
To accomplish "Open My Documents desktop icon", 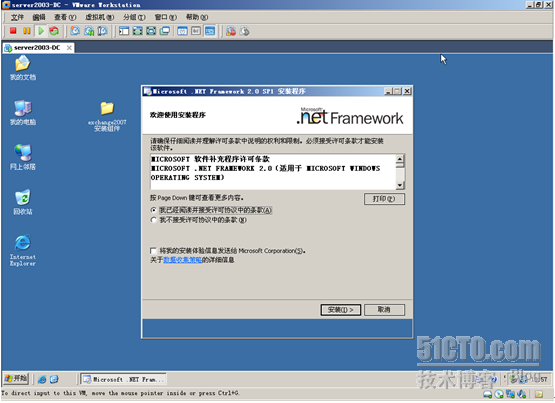I will pyautogui.click(x=23, y=68).
